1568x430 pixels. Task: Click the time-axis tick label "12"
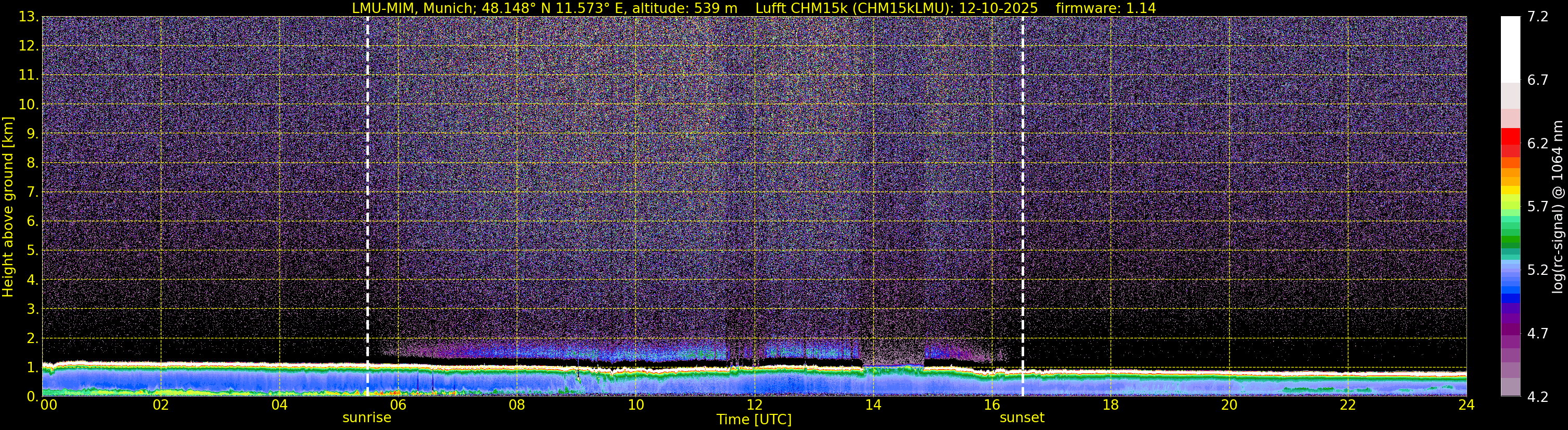click(754, 406)
